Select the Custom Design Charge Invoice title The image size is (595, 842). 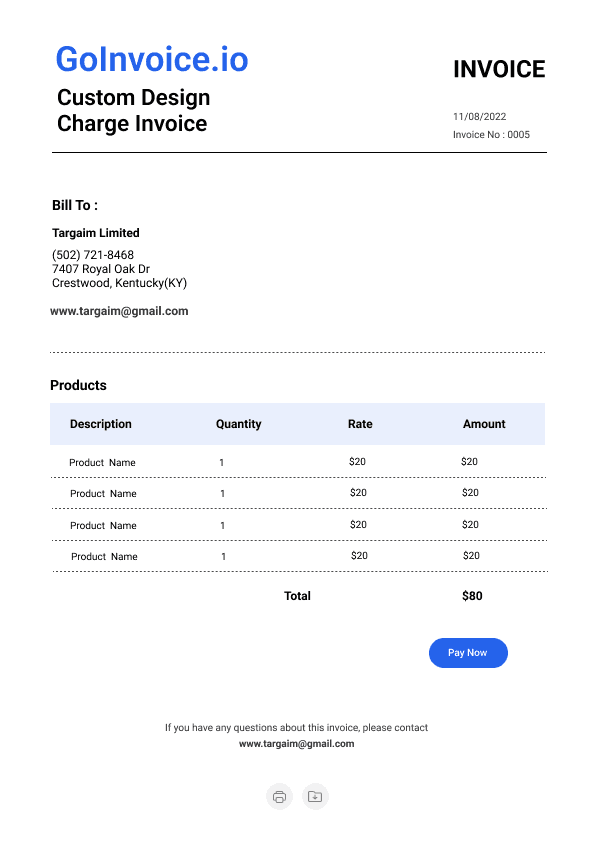coord(133,110)
